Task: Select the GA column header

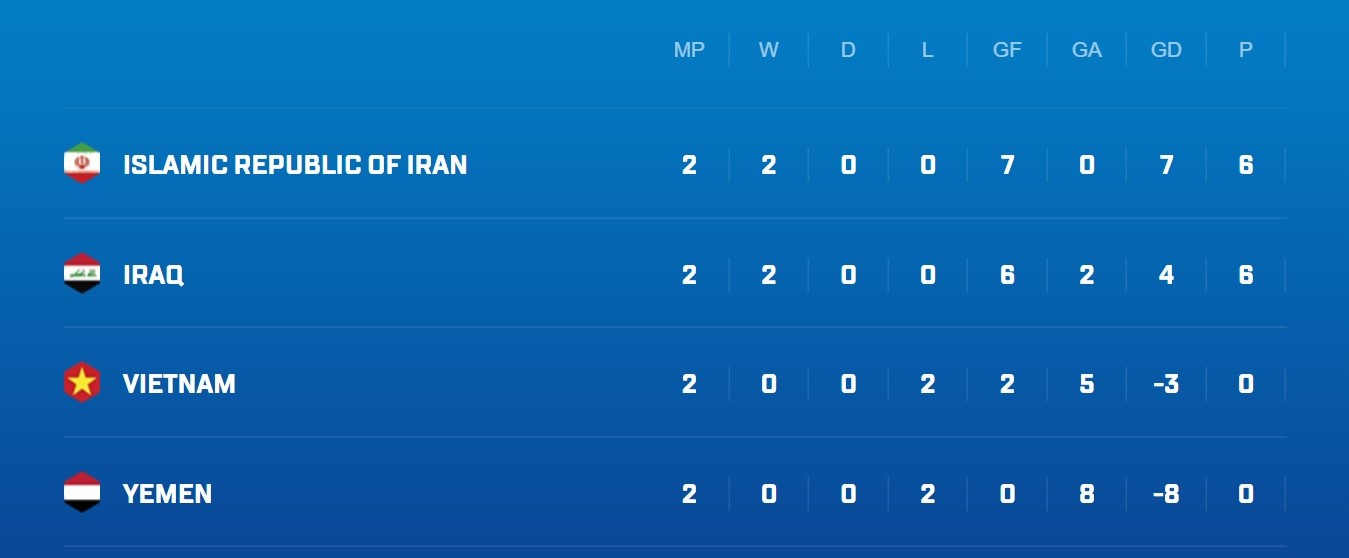Action: 1087,50
